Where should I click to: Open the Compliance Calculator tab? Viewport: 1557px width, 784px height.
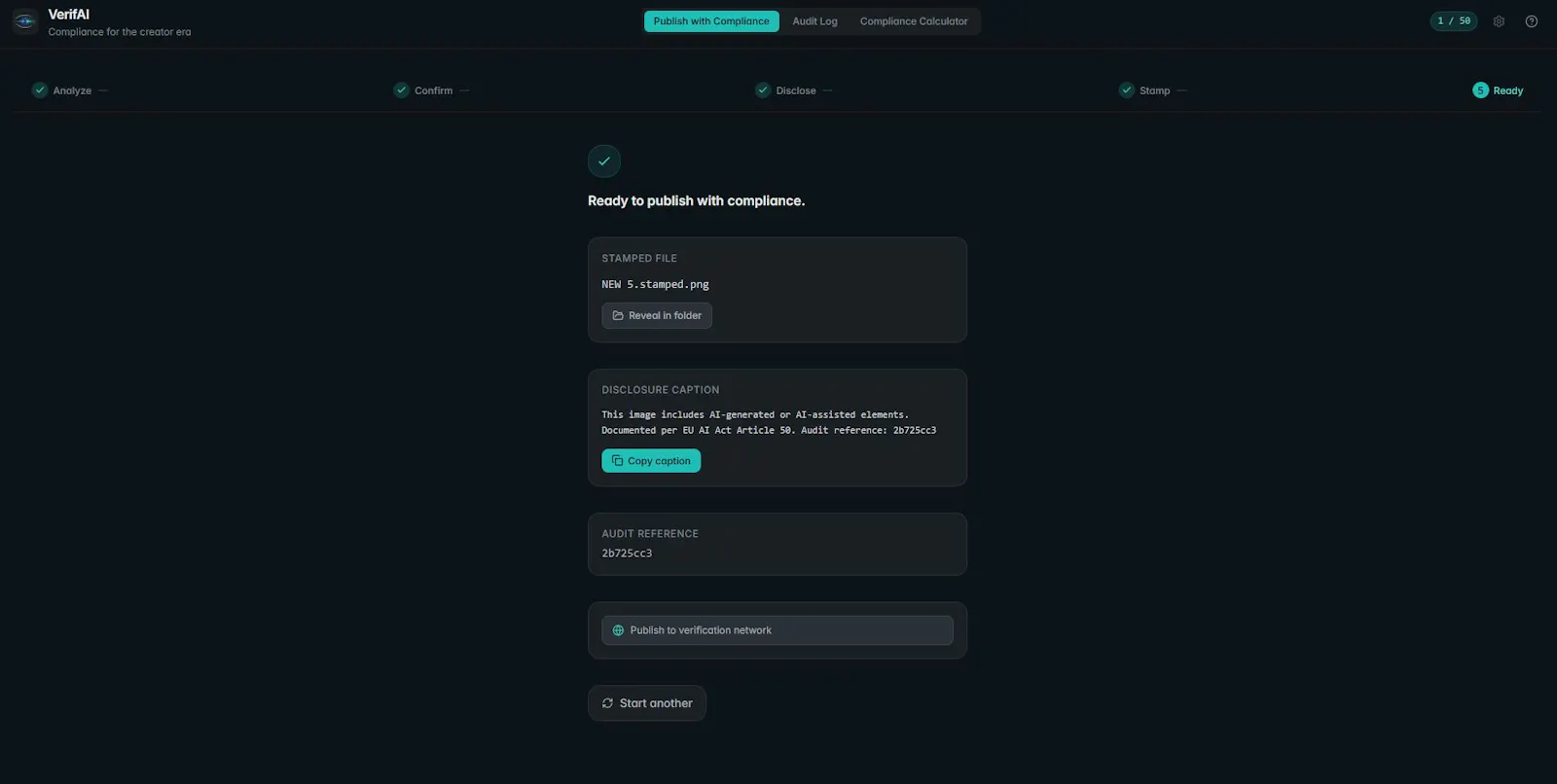tap(914, 21)
